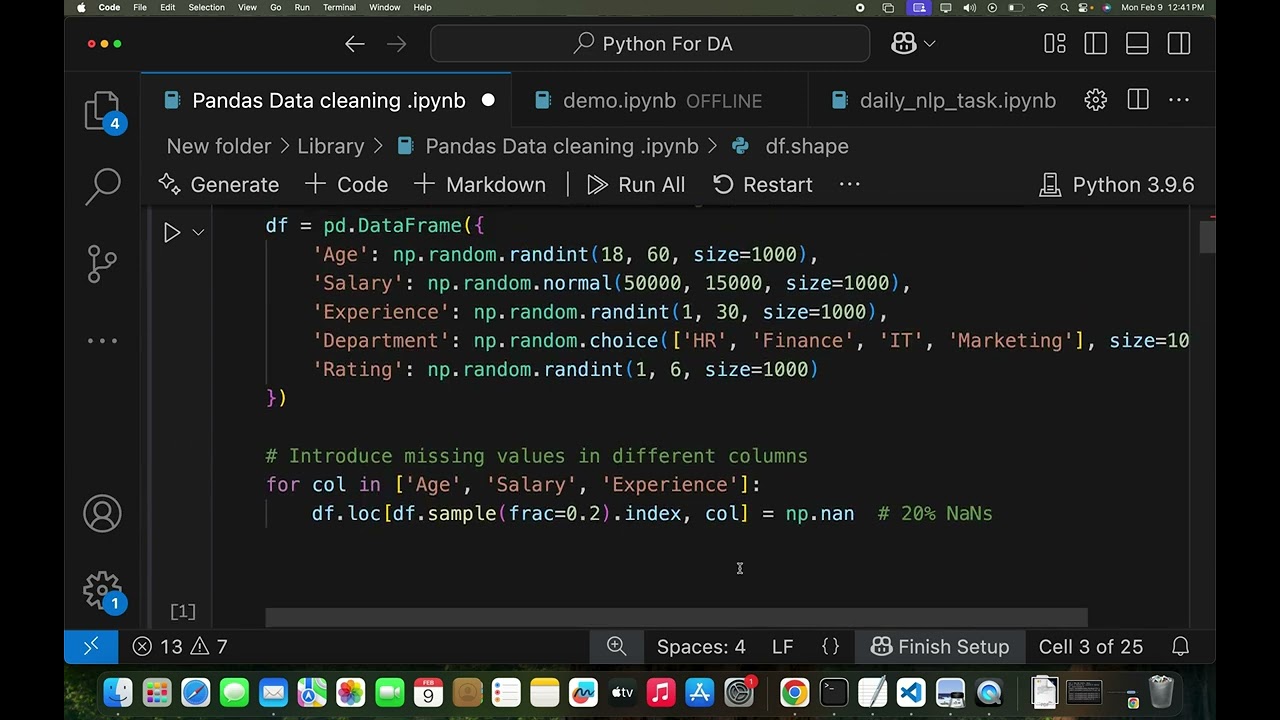Screen dimensions: 1280x720
Task: Go back with the left arrow
Action: [x=355, y=44]
